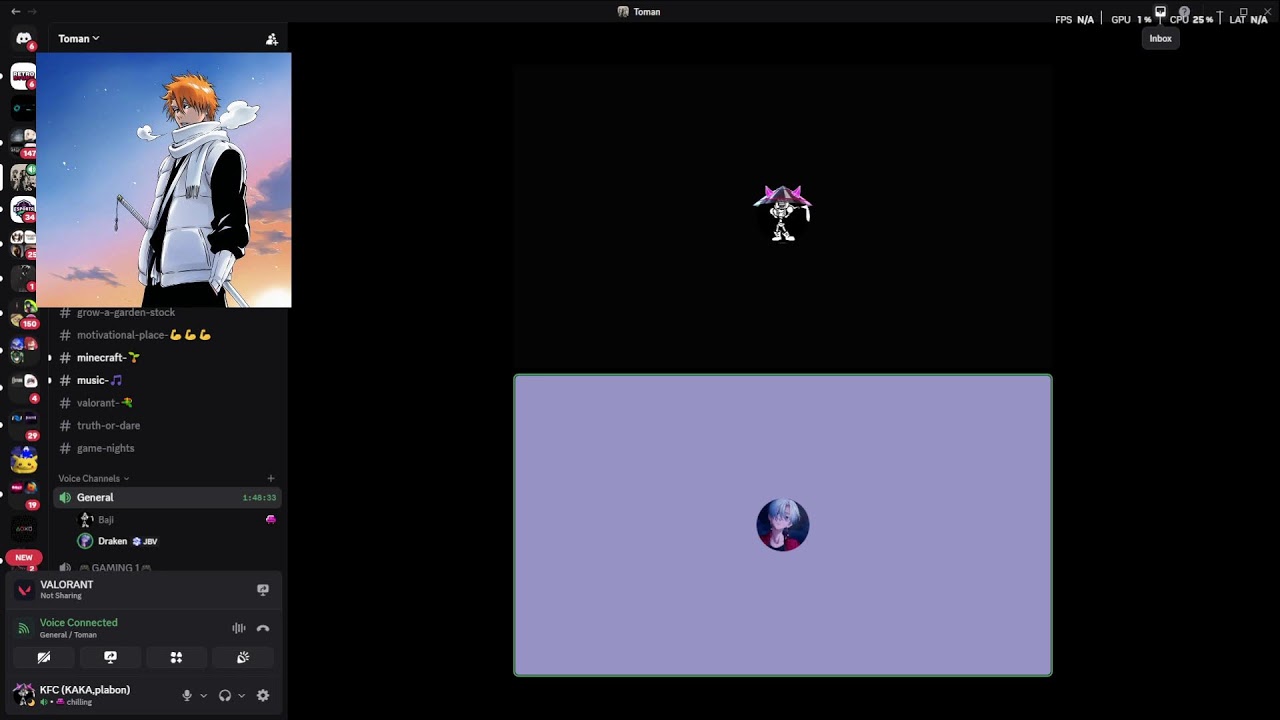Click the NEW mentions indicator

click(24, 557)
